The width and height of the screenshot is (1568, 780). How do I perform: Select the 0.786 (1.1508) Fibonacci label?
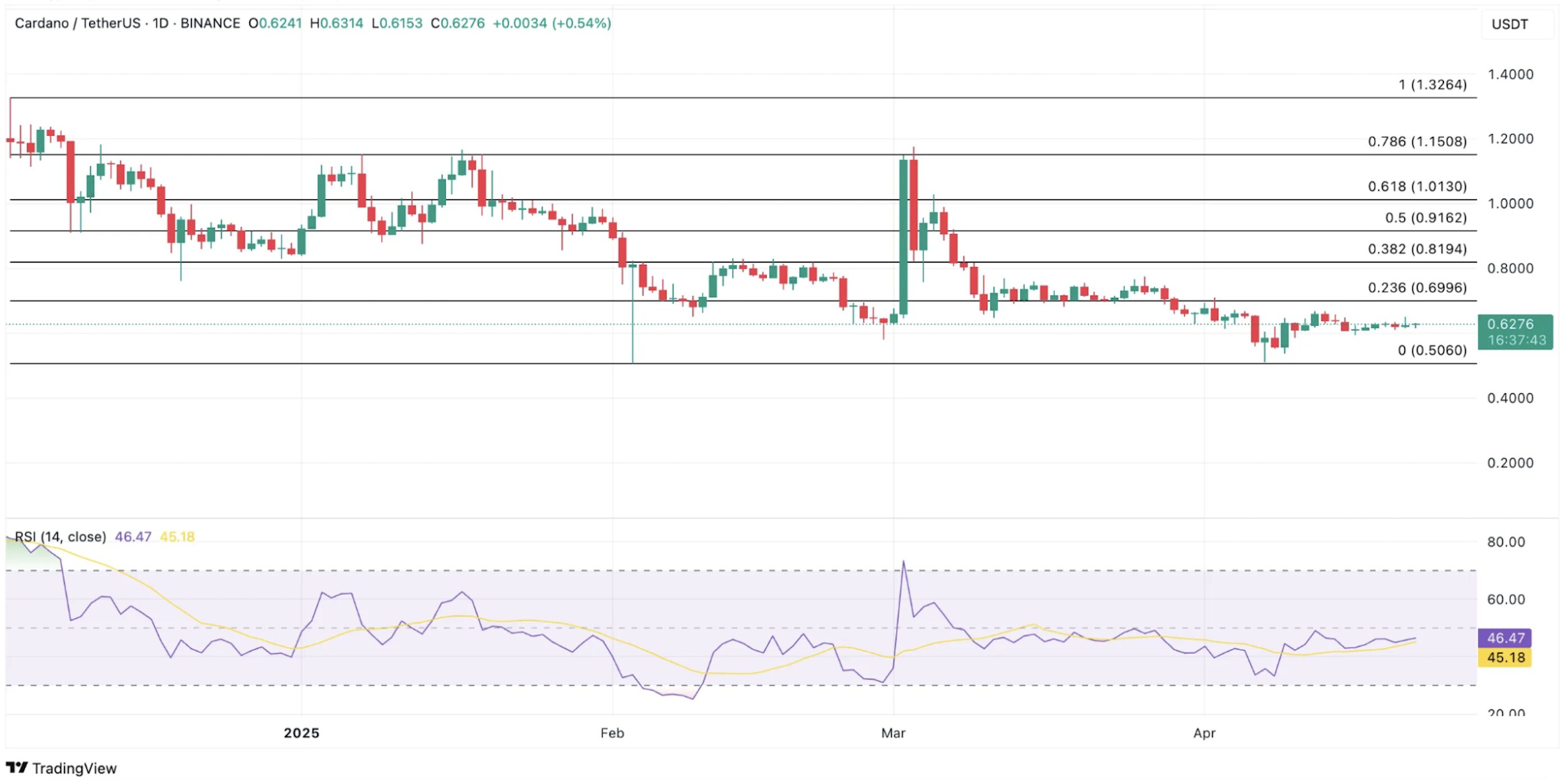[1417, 141]
